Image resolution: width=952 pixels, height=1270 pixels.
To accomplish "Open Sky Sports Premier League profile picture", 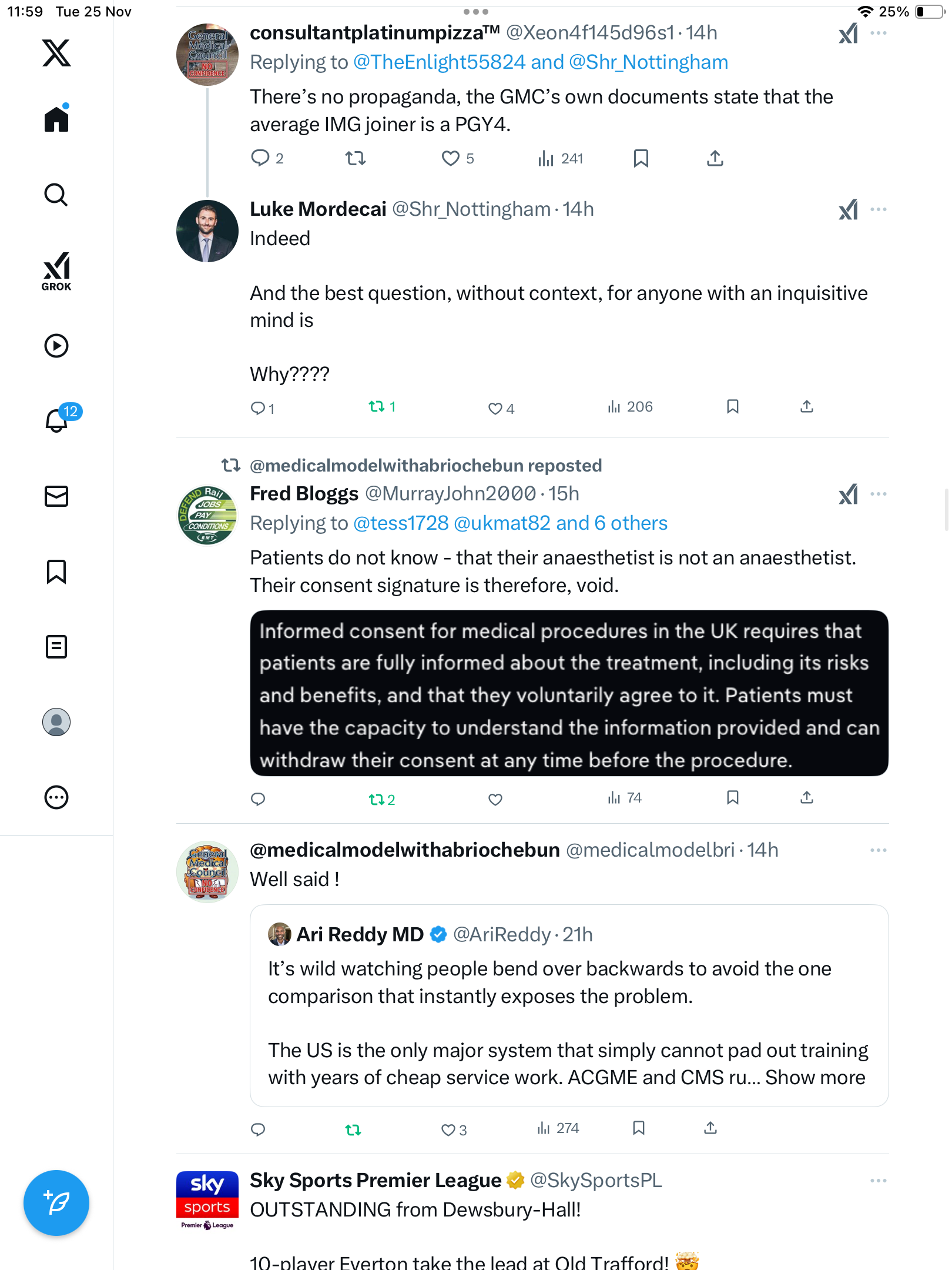I will tap(207, 1201).
